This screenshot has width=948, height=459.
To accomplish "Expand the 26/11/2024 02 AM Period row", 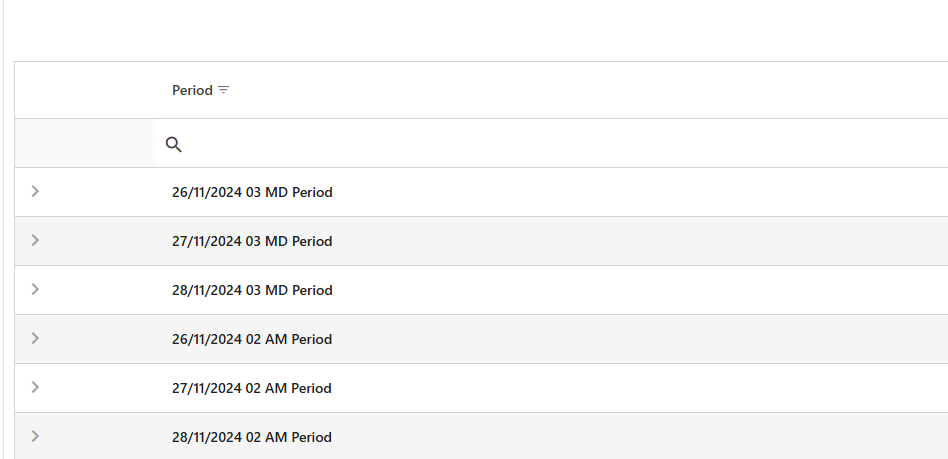I will coord(36,338).
